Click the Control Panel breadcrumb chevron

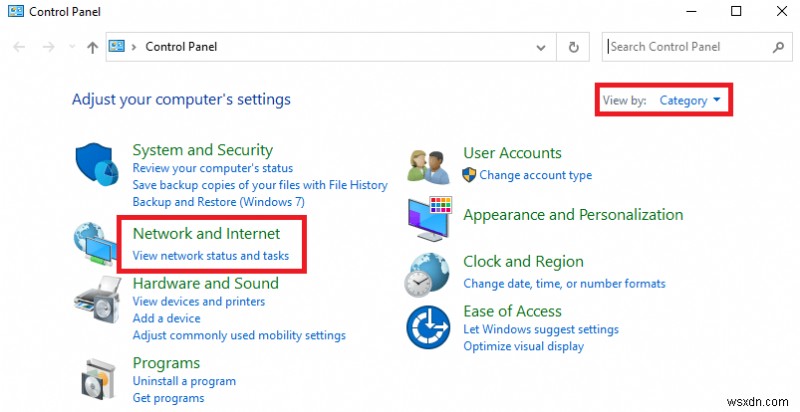(133, 47)
